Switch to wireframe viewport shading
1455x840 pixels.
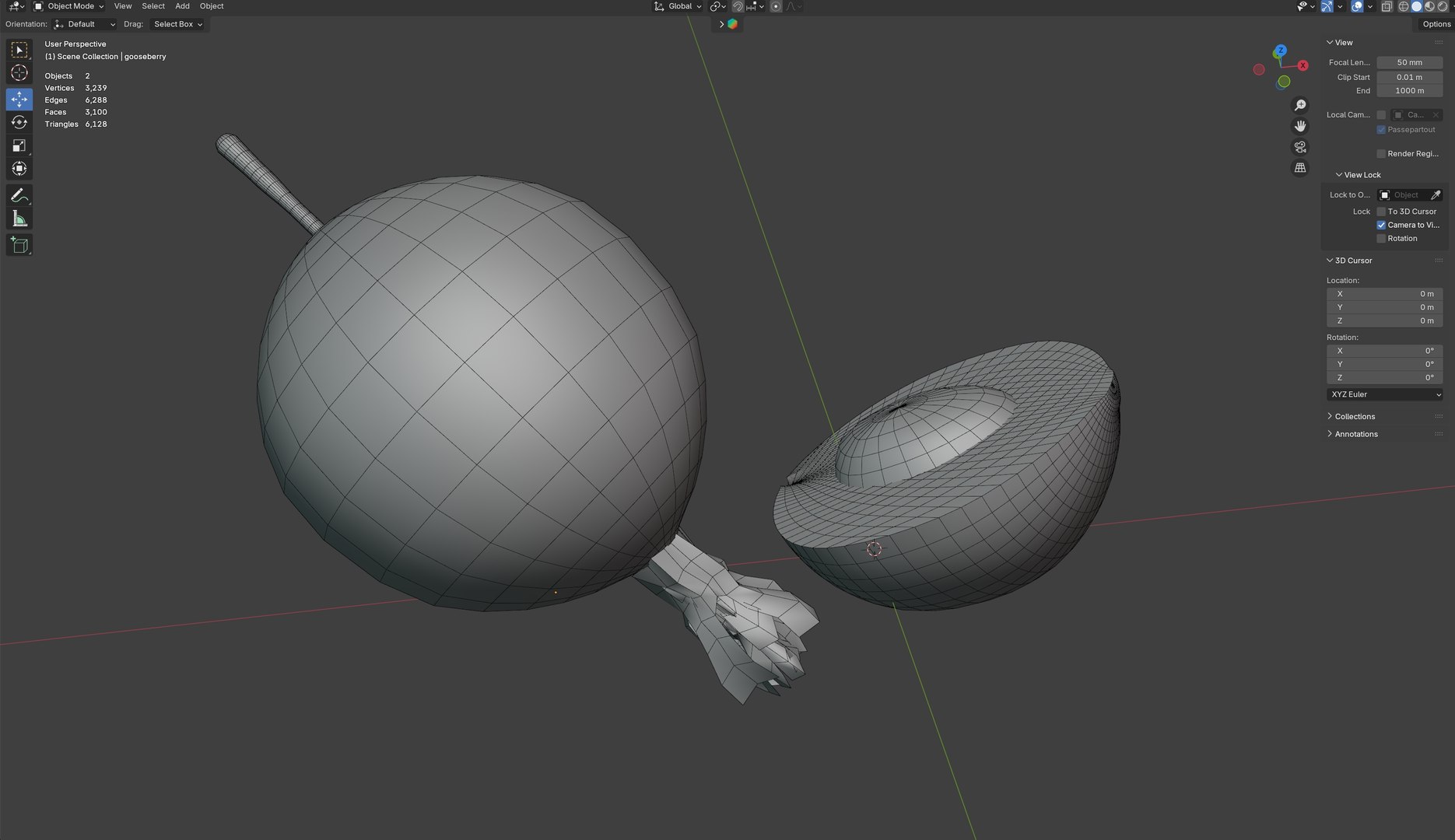(1404, 6)
